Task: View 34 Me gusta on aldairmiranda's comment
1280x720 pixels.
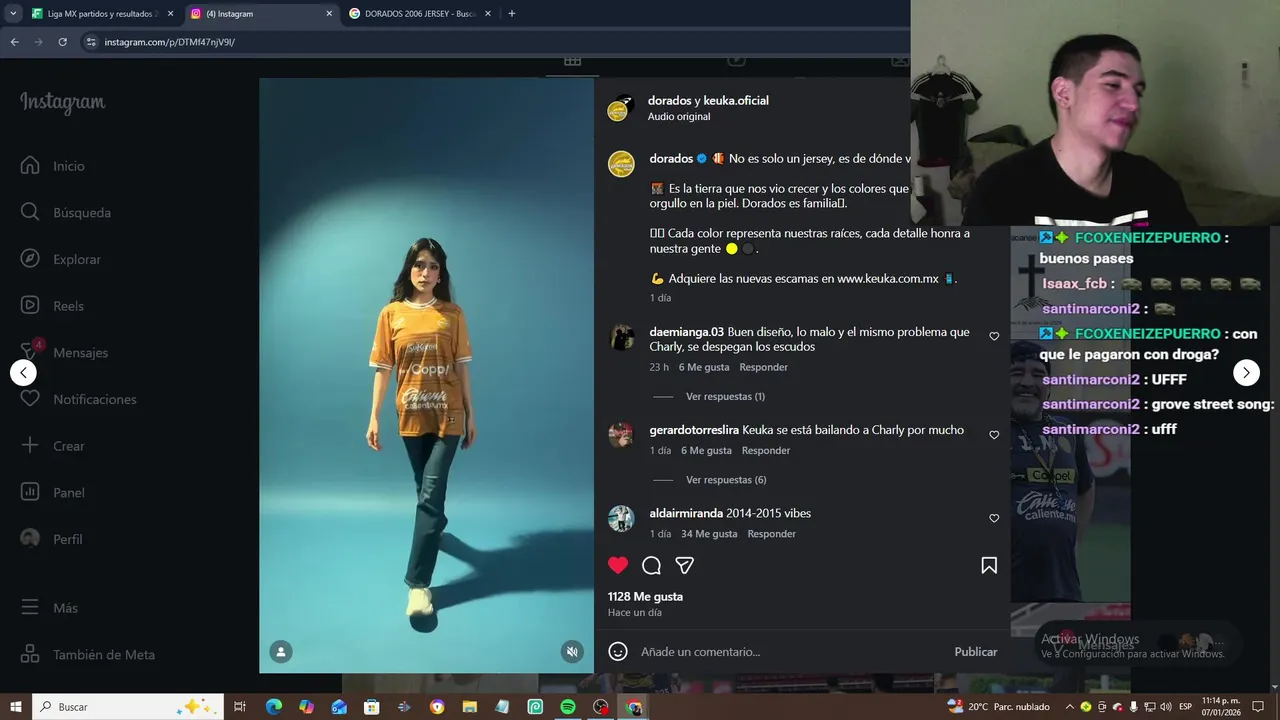Action: click(709, 534)
